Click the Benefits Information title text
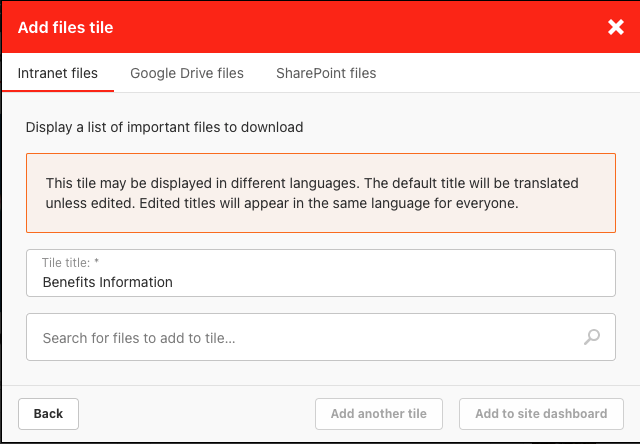The height and width of the screenshot is (444, 640). tap(107, 283)
